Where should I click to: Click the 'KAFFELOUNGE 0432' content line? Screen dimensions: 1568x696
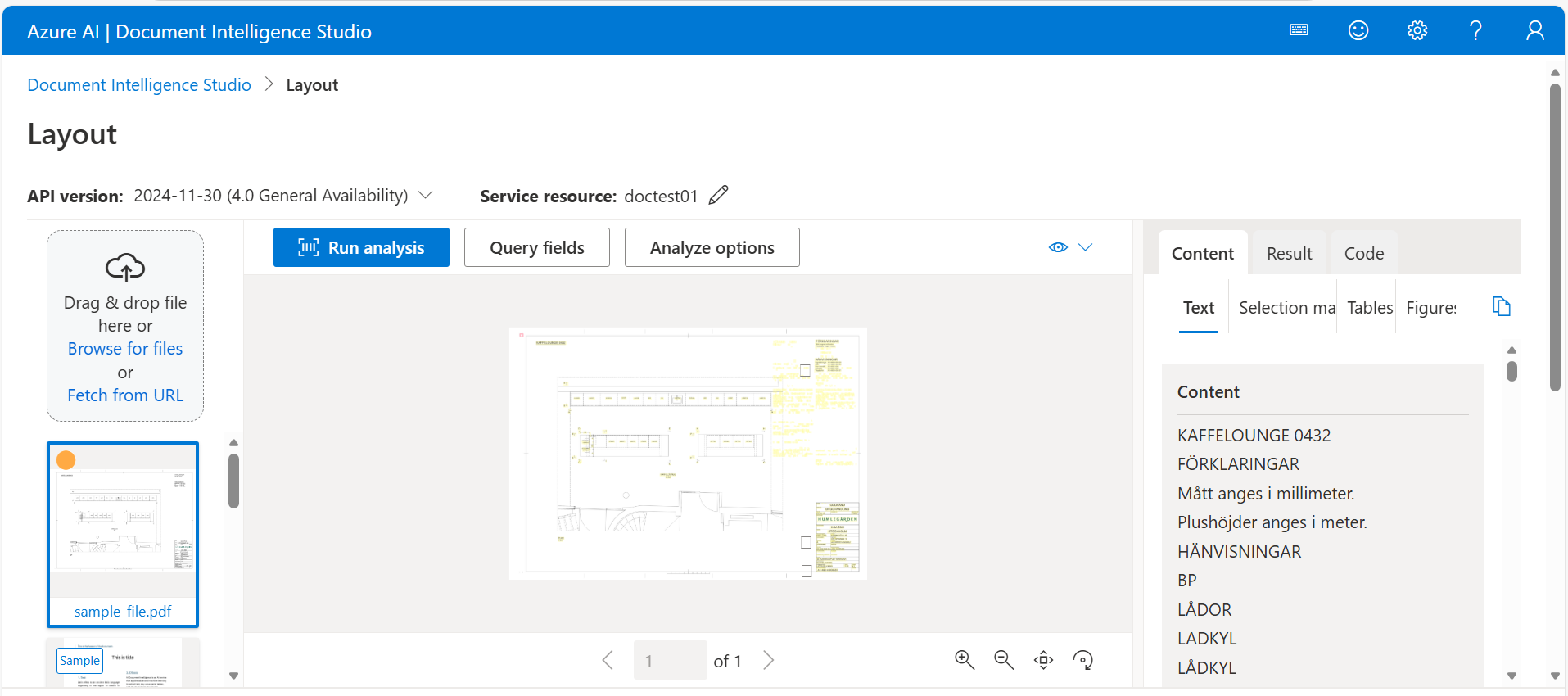1254,436
